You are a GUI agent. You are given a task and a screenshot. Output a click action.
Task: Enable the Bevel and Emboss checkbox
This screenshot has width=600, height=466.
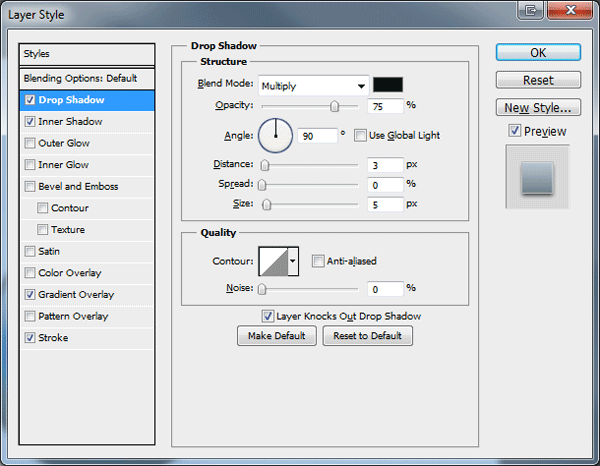(x=30, y=186)
